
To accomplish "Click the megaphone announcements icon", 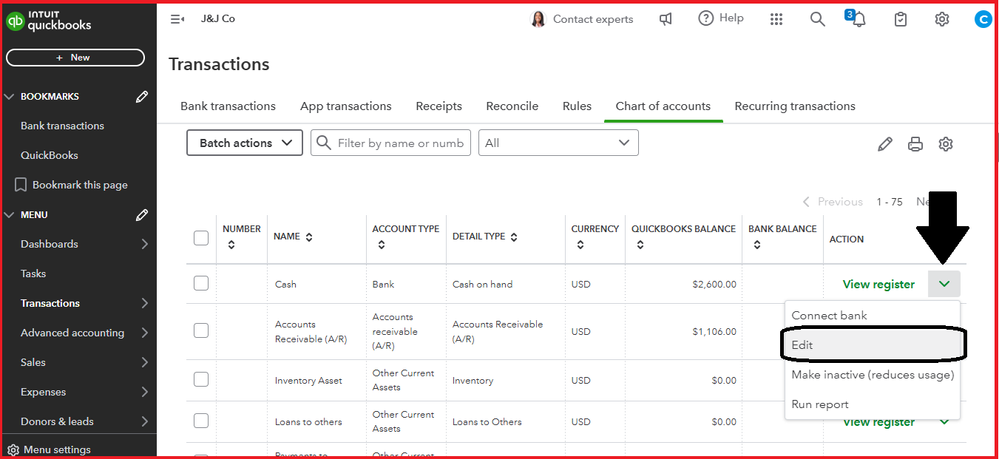I will (666, 19).
